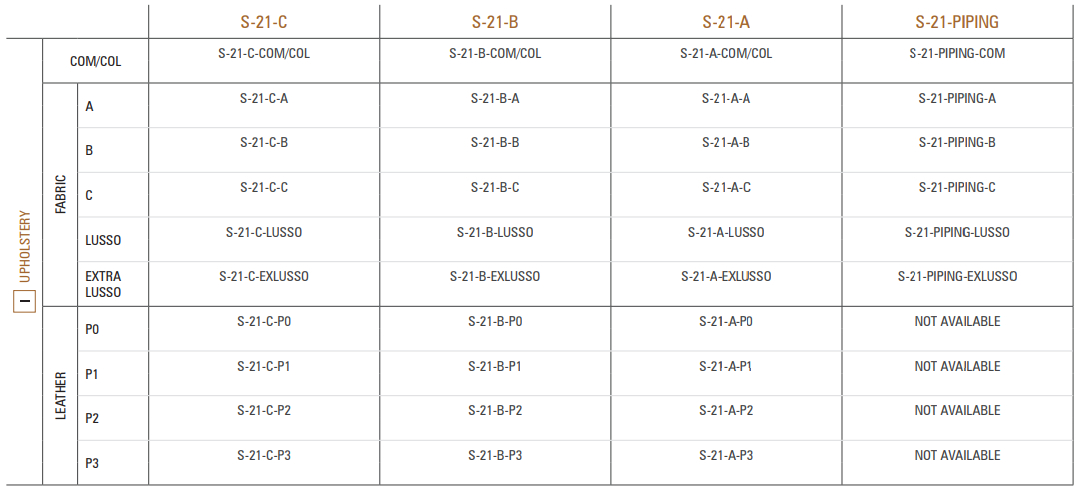
Task: Choose the S-21-PIPING-COM code
Action: [957, 54]
